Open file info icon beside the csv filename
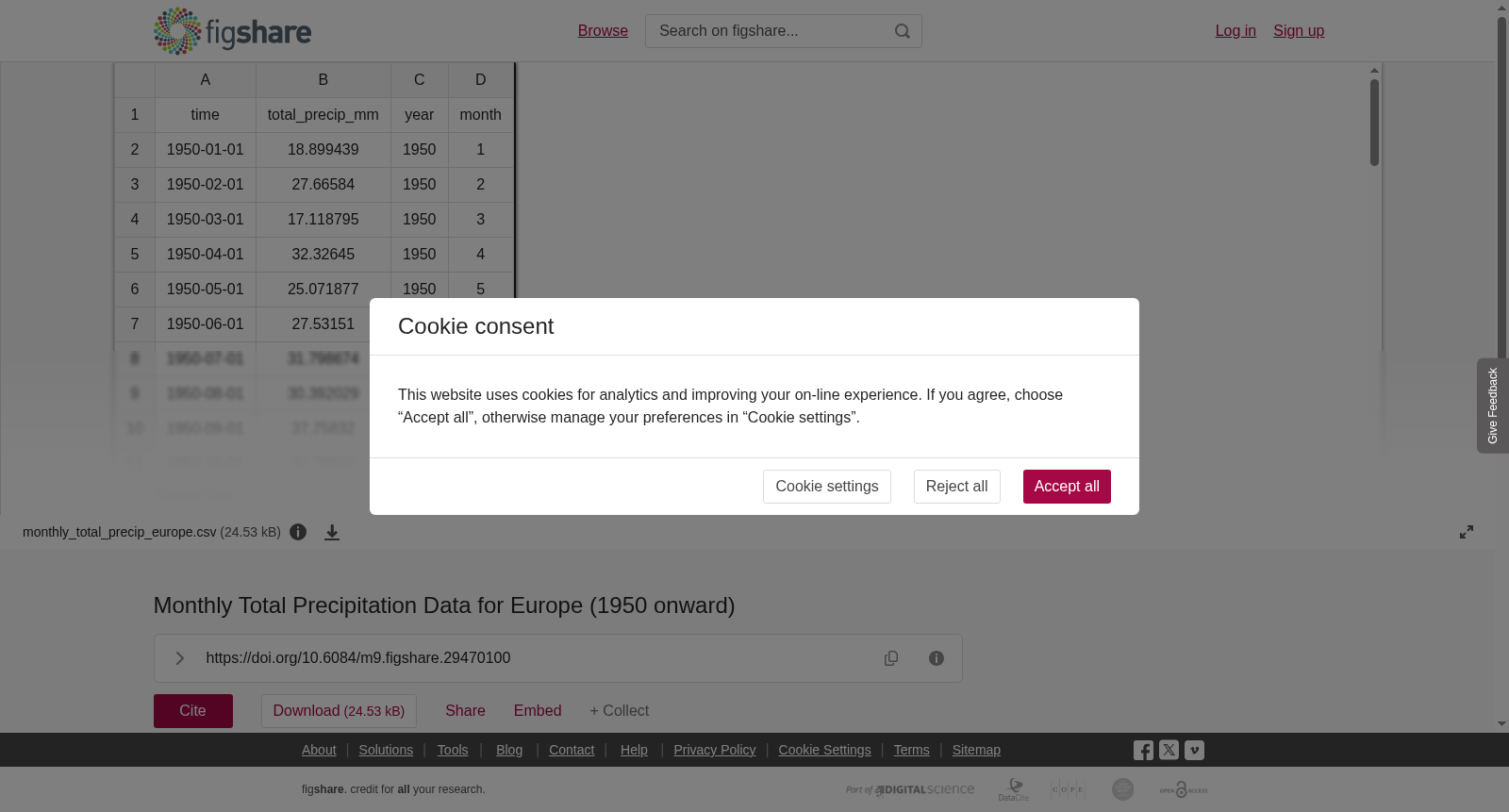This screenshot has height=812, width=1509. click(x=298, y=532)
